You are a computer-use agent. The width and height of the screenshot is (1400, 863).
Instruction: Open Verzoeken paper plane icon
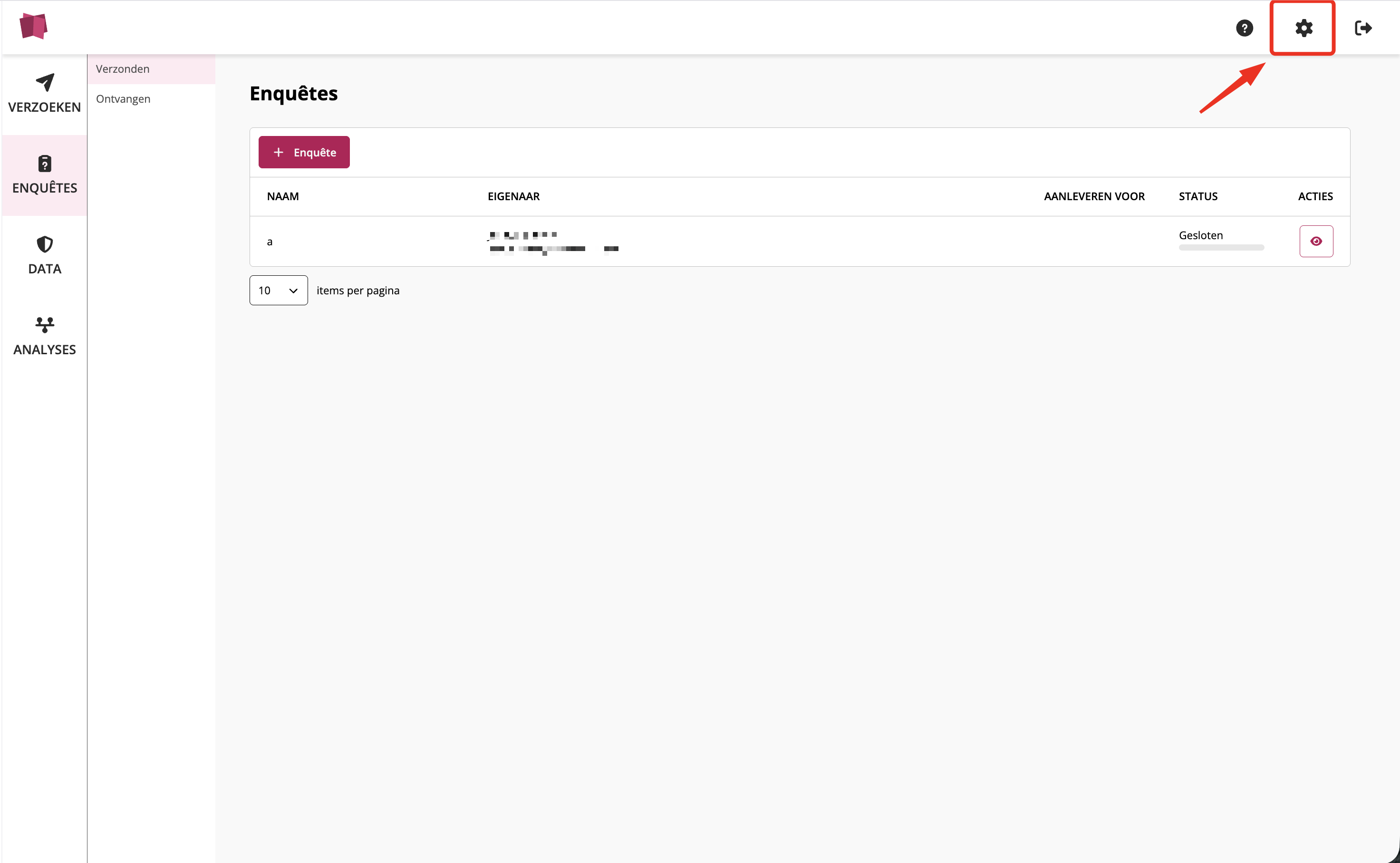click(x=45, y=83)
